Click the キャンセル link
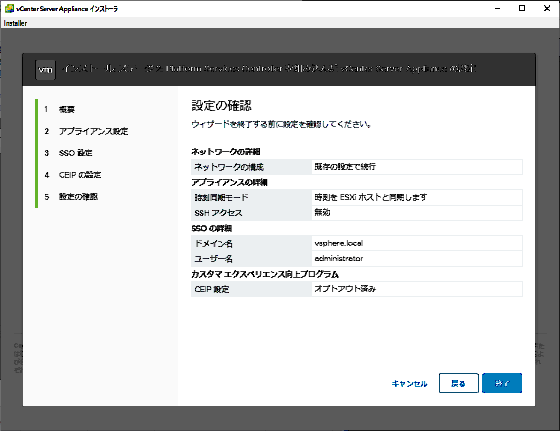Screen dimensions: 560x431 tap(409, 384)
